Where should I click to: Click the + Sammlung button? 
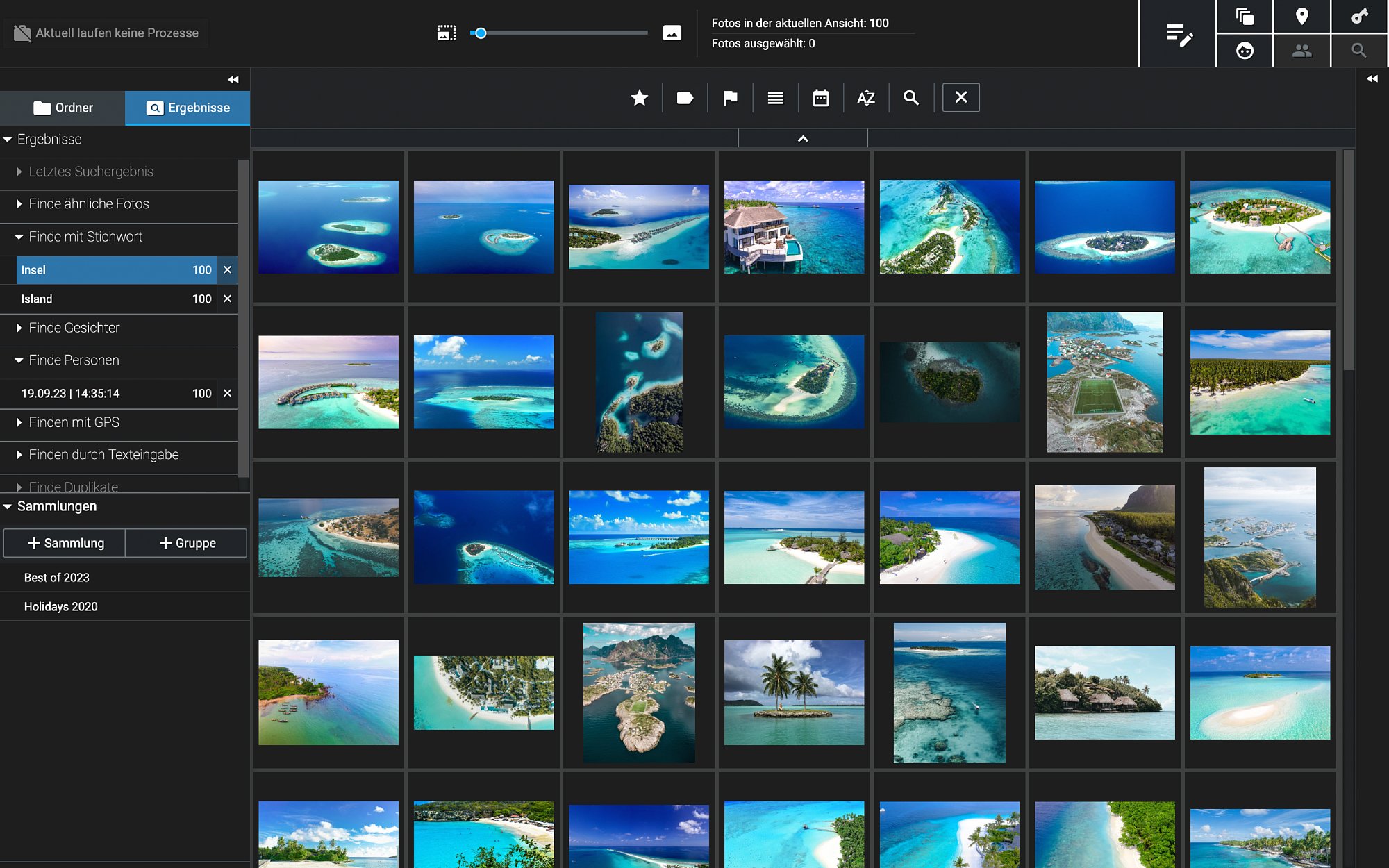[x=65, y=543]
